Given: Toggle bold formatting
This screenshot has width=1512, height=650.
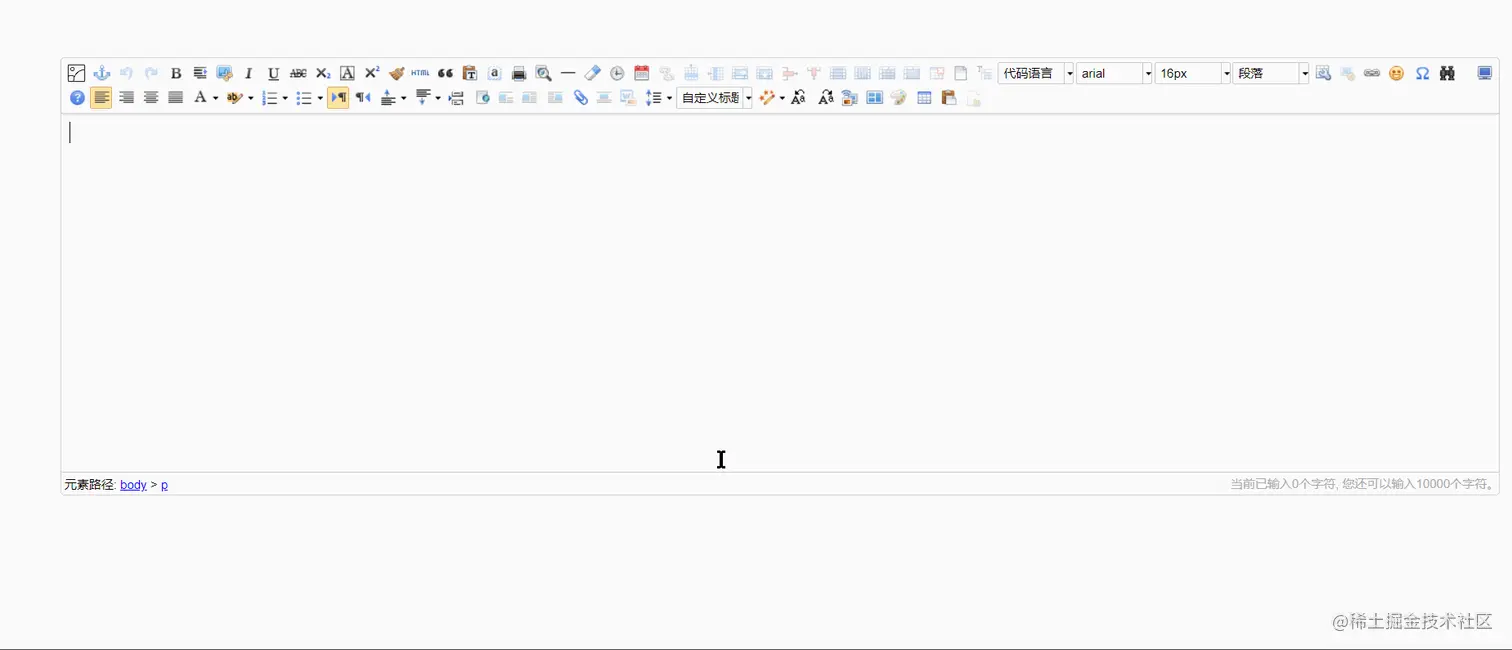Looking at the screenshot, I should click(176, 73).
